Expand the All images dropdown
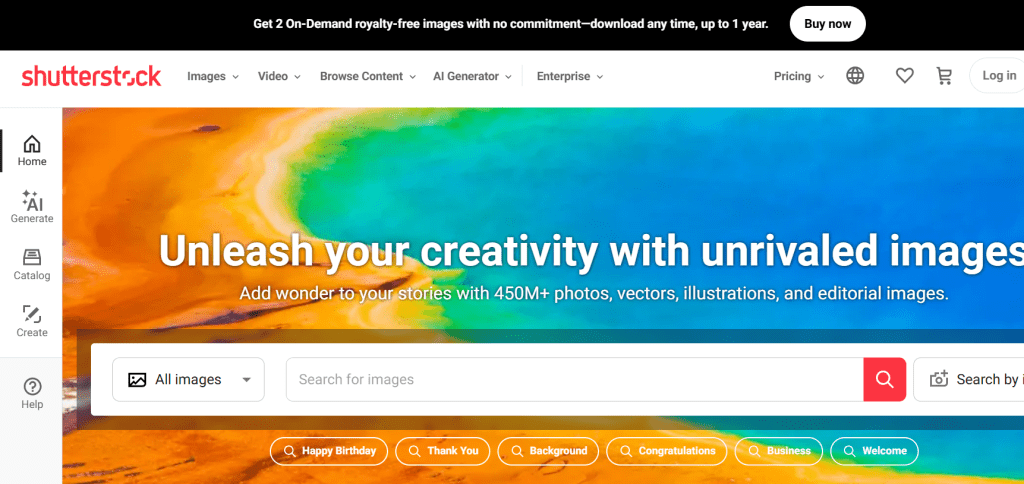The width and height of the screenshot is (1024, 484). tap(188, 379)
